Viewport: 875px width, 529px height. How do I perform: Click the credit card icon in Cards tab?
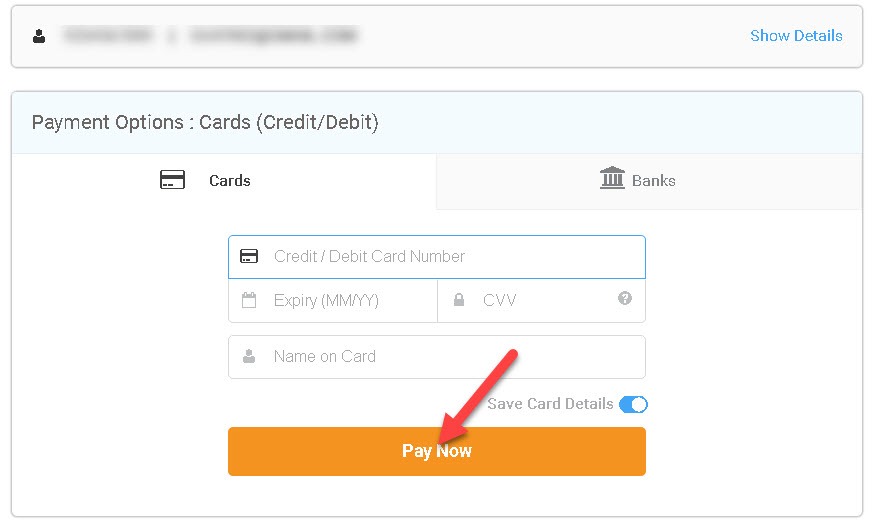pos(172,181)
